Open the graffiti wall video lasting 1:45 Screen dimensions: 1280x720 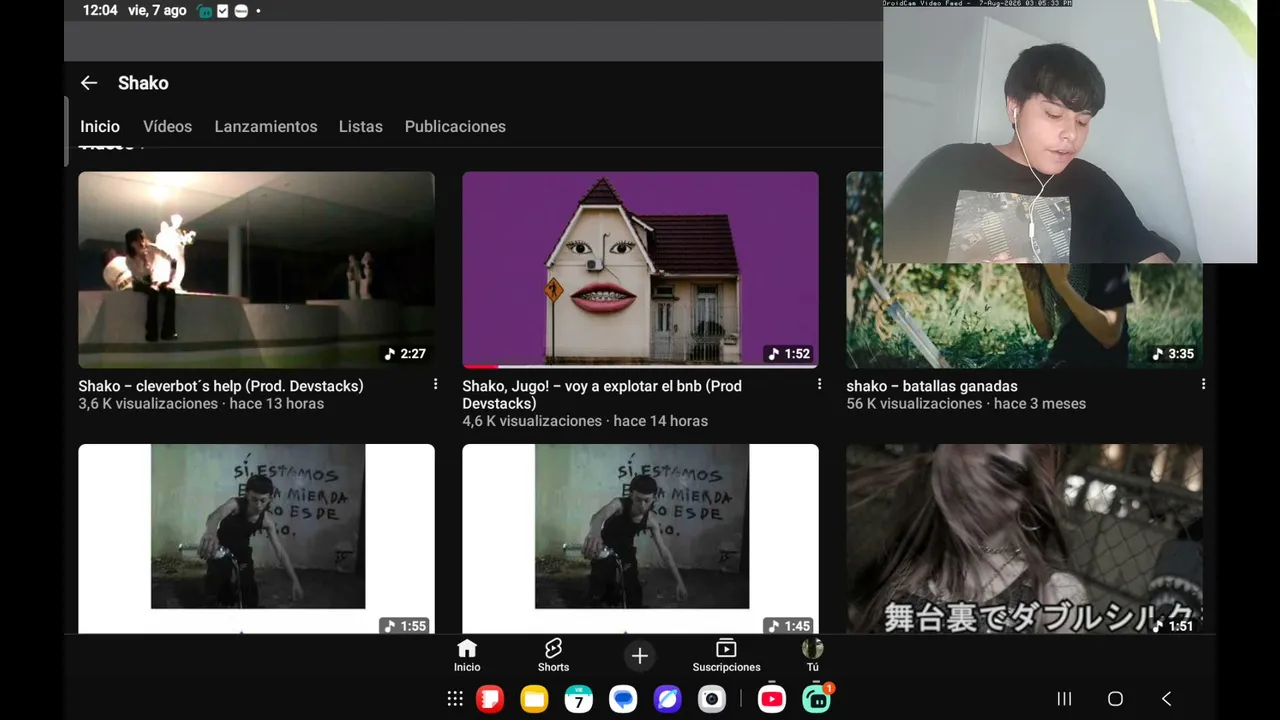pos(640,538)
